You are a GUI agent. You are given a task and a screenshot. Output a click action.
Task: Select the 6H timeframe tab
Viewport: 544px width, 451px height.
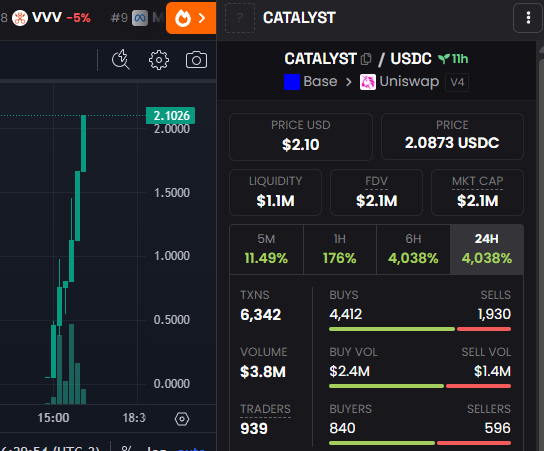click(413, 249)
